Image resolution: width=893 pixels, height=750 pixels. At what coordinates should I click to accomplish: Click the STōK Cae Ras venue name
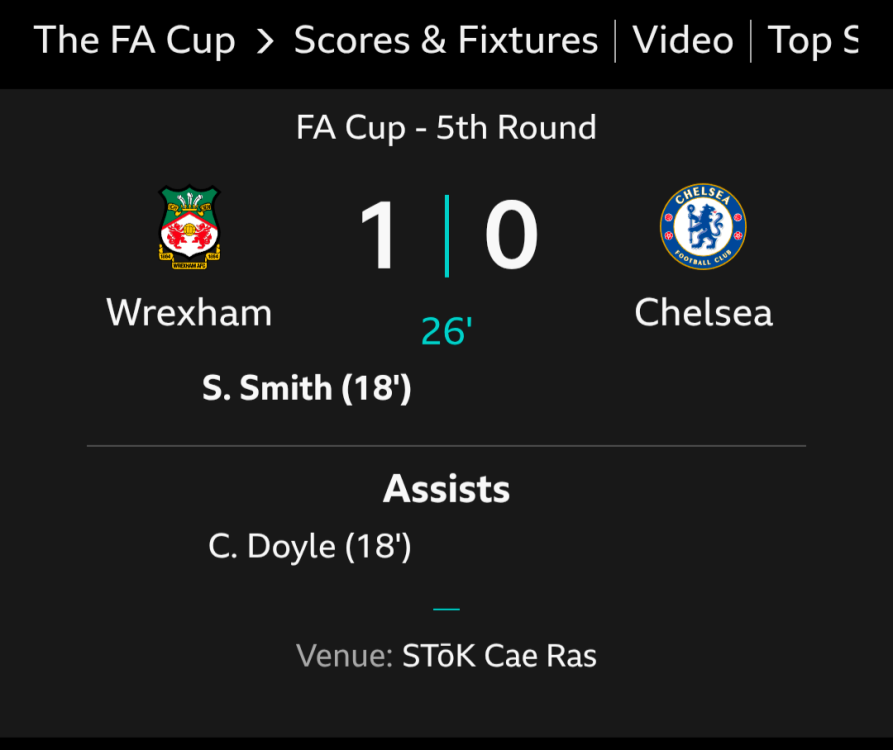pos(499,657)
